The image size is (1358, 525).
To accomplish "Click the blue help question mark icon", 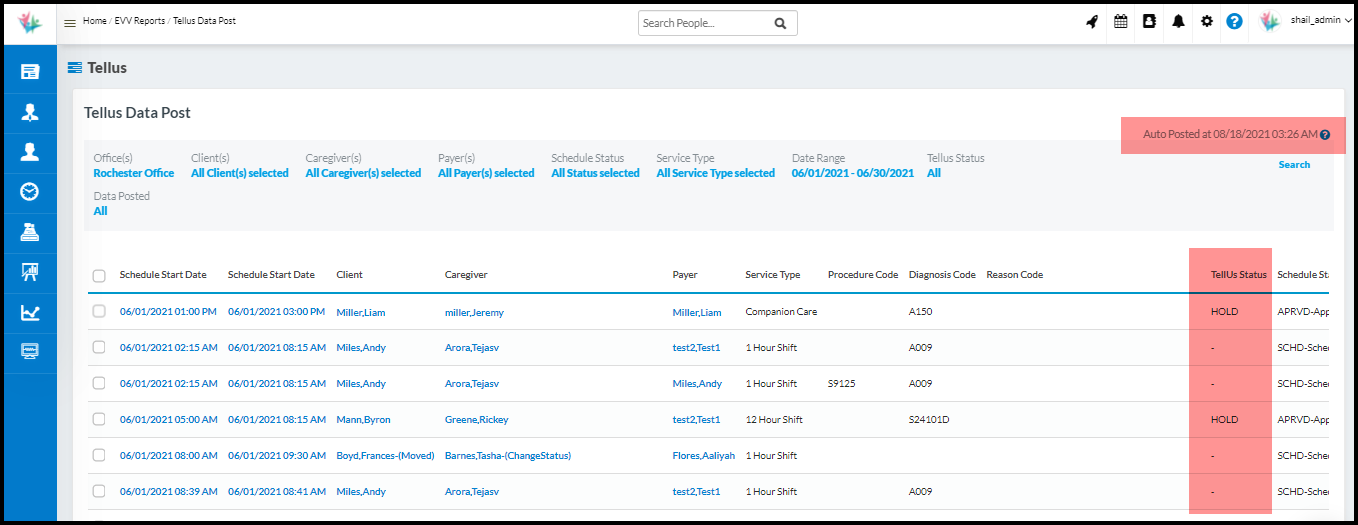I will [1234, 22].
